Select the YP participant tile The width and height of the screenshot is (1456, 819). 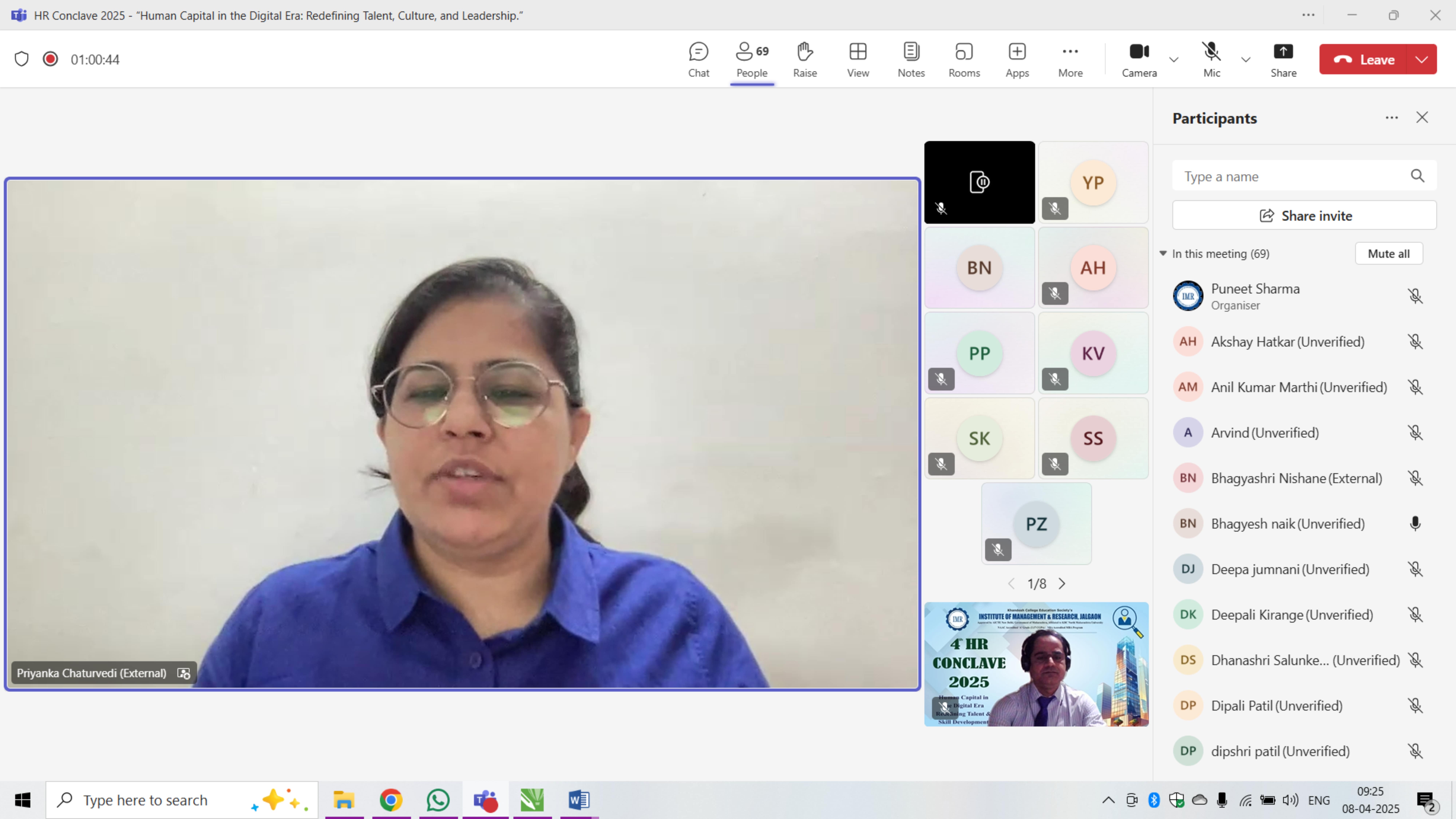(x=1093, y=183)
